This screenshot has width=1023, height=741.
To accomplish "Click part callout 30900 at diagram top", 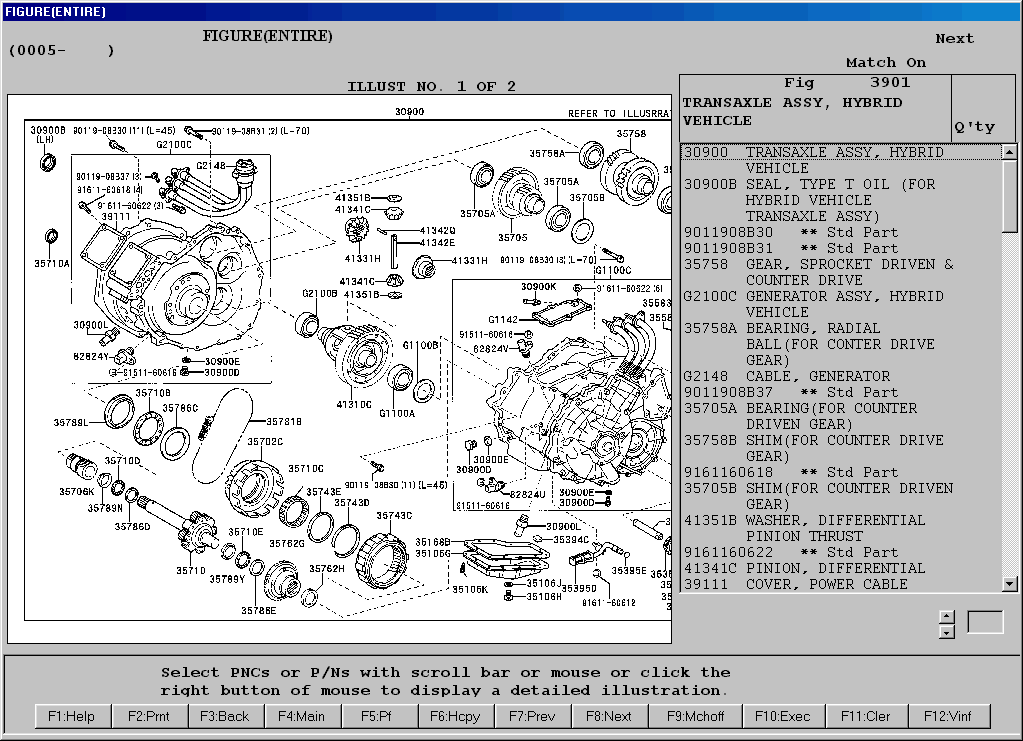I will coord(410,112).
